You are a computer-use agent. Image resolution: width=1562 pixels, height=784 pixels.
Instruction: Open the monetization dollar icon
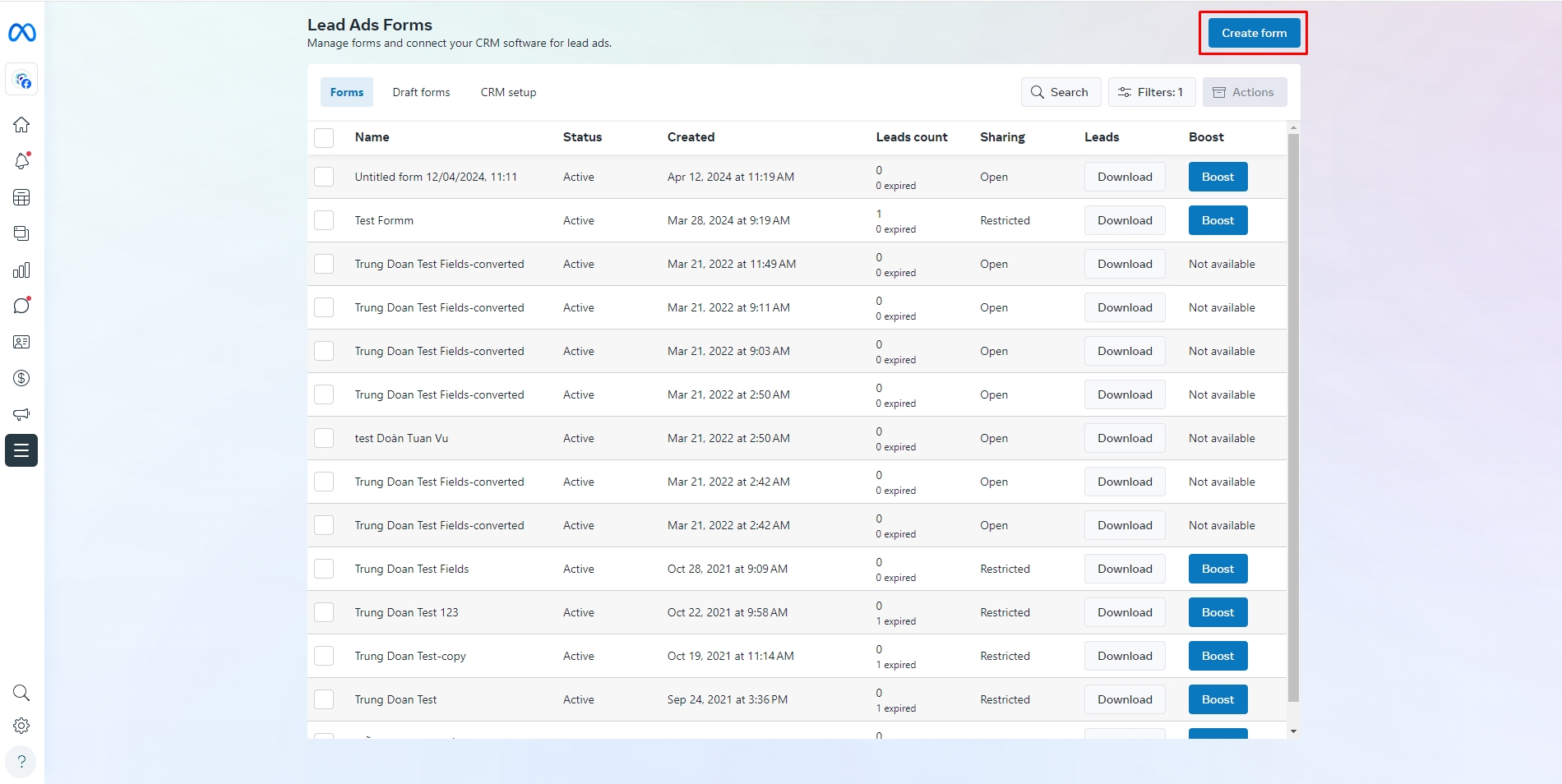[x=21, y=378]
